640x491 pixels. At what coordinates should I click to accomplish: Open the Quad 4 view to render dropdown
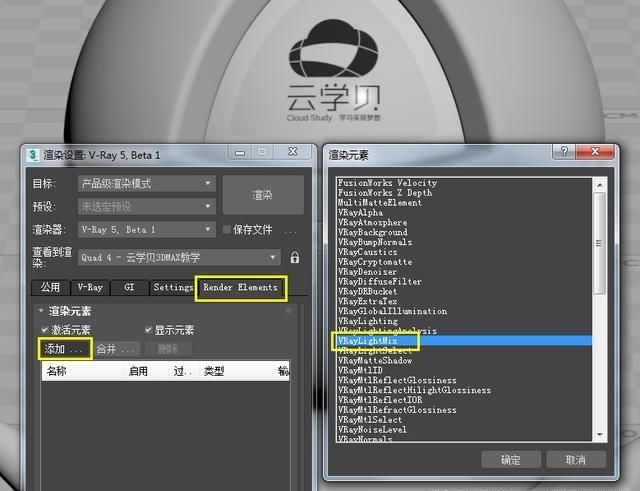pyautogui.click(x=179, y=258)
